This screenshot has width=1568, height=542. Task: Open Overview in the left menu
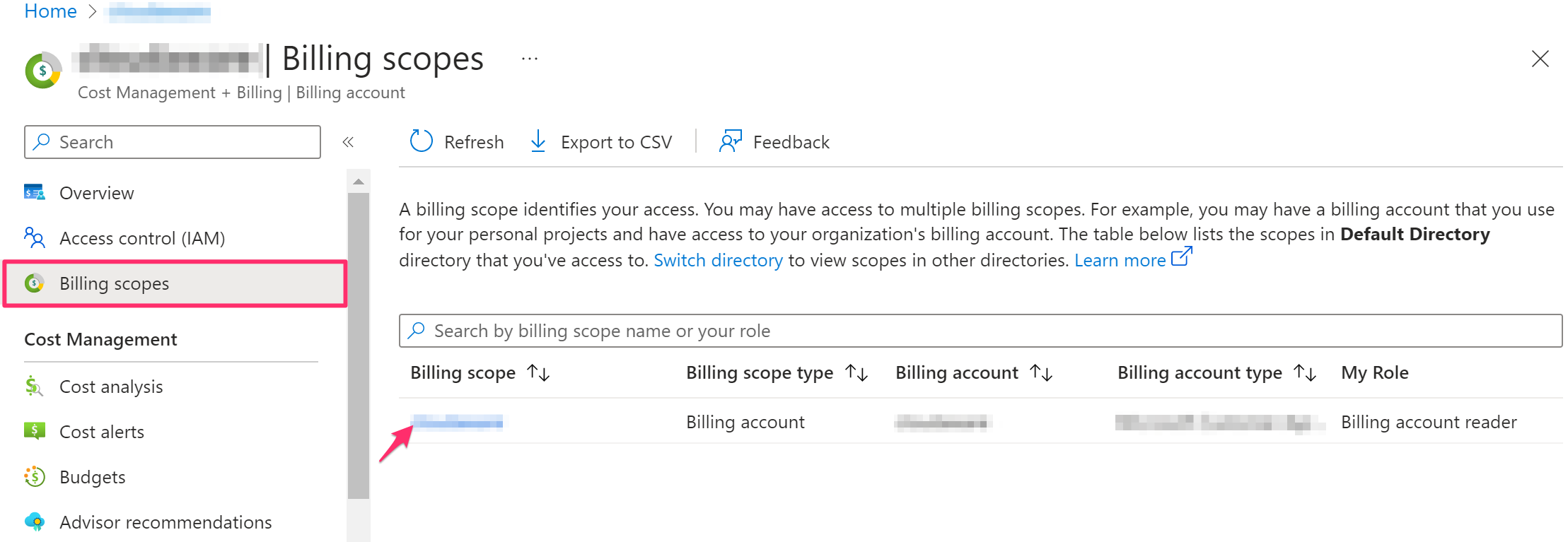(96, 193)
